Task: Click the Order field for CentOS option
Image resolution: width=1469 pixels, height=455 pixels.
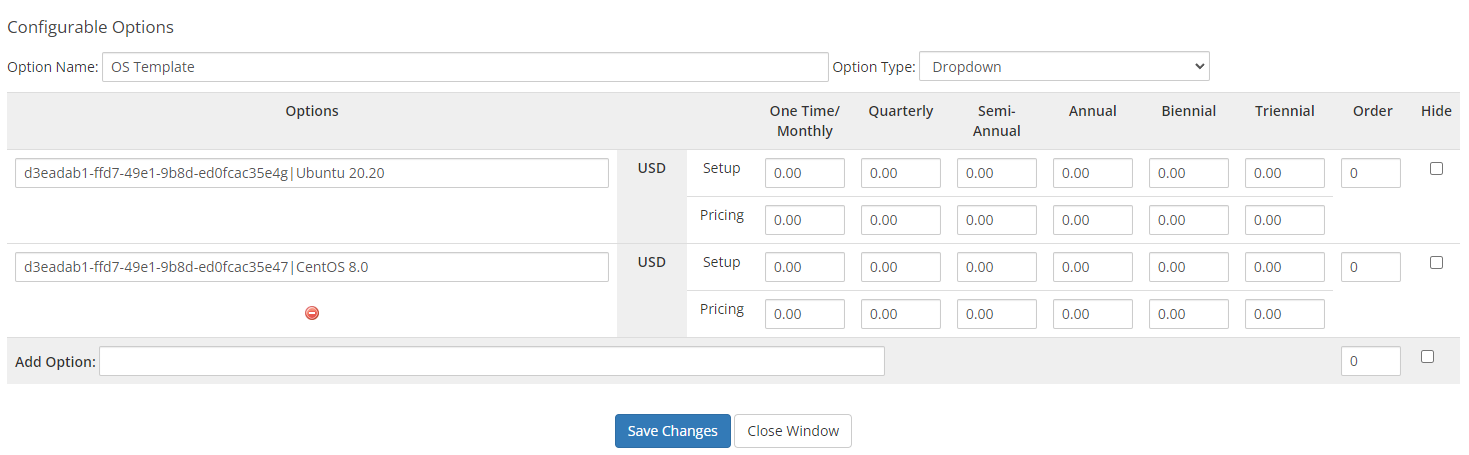Action: (1370, 267)
